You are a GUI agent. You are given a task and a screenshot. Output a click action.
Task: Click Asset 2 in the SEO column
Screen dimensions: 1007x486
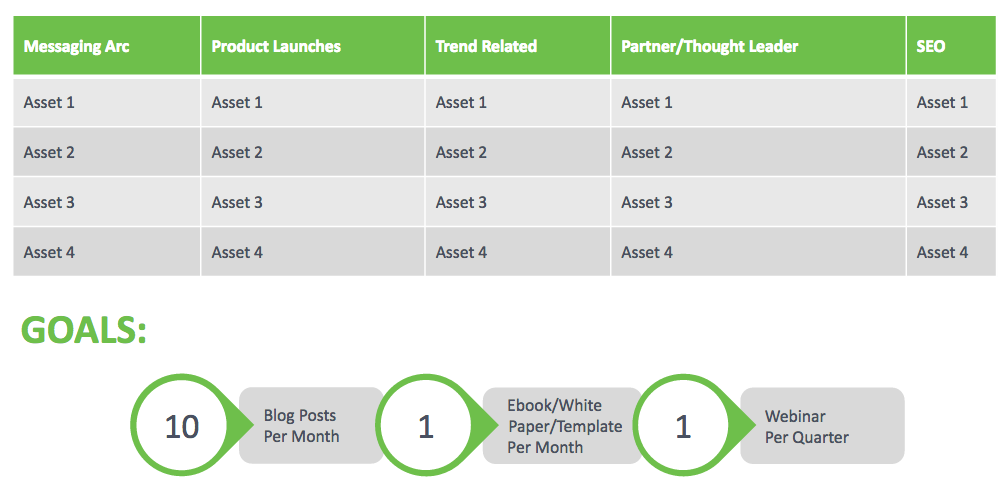coord(942,152)
